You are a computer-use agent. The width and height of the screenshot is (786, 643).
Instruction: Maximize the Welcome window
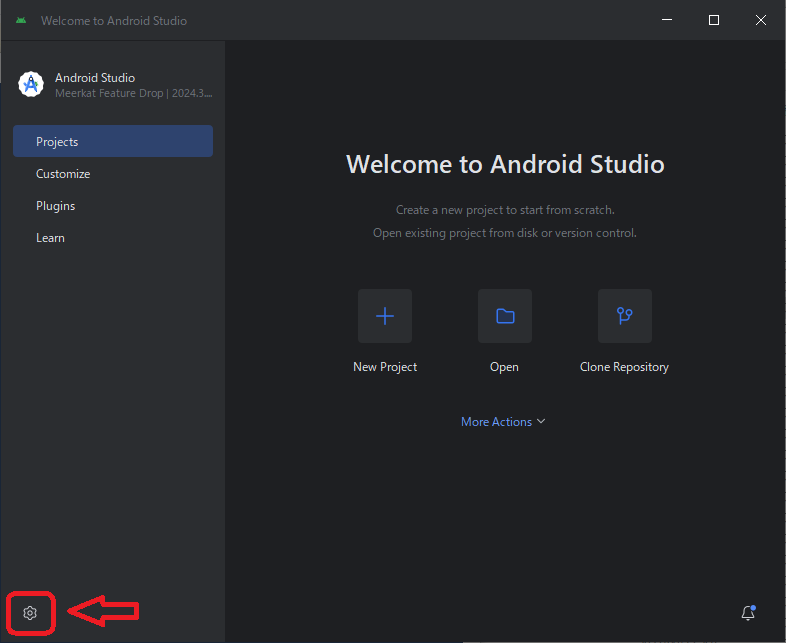[x=714, y=20]
